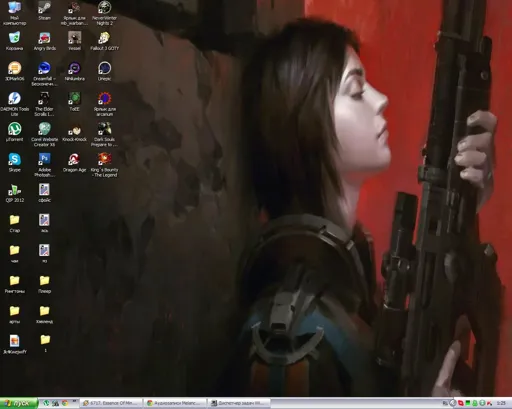Switch to the Диспетчер задач taskbar button
This screenshot has width=512, height=409.
tap(239, 403)
